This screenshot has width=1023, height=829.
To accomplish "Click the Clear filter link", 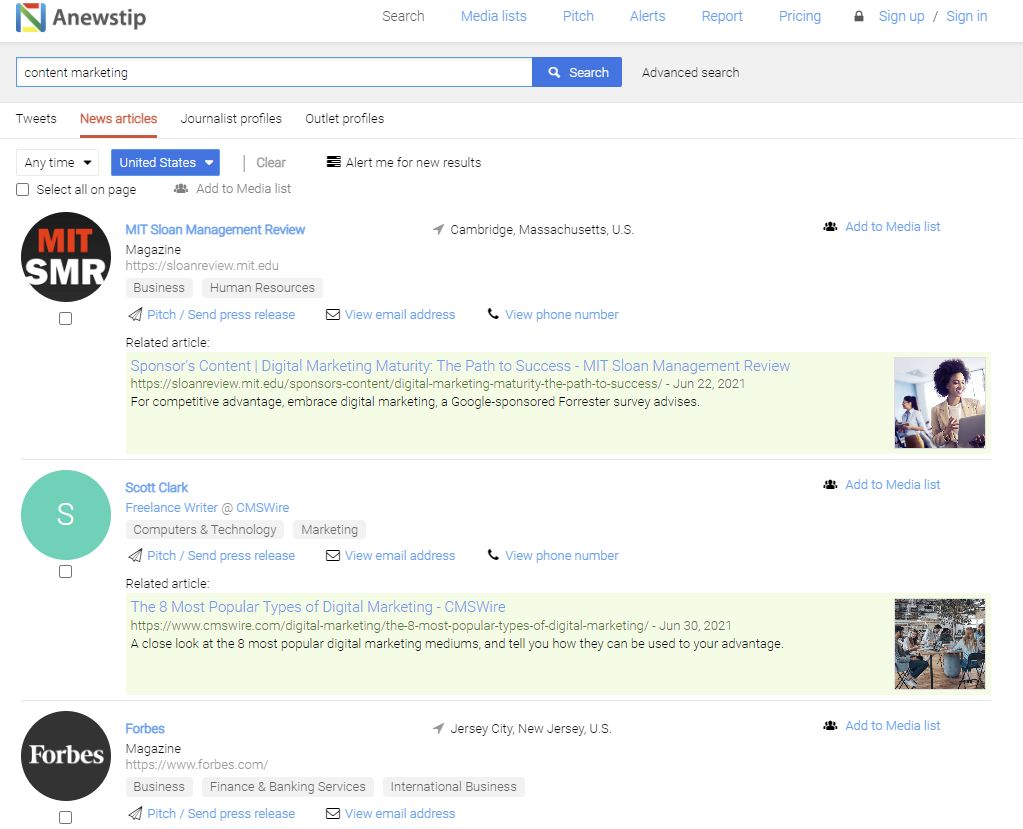I will (270, 162).
